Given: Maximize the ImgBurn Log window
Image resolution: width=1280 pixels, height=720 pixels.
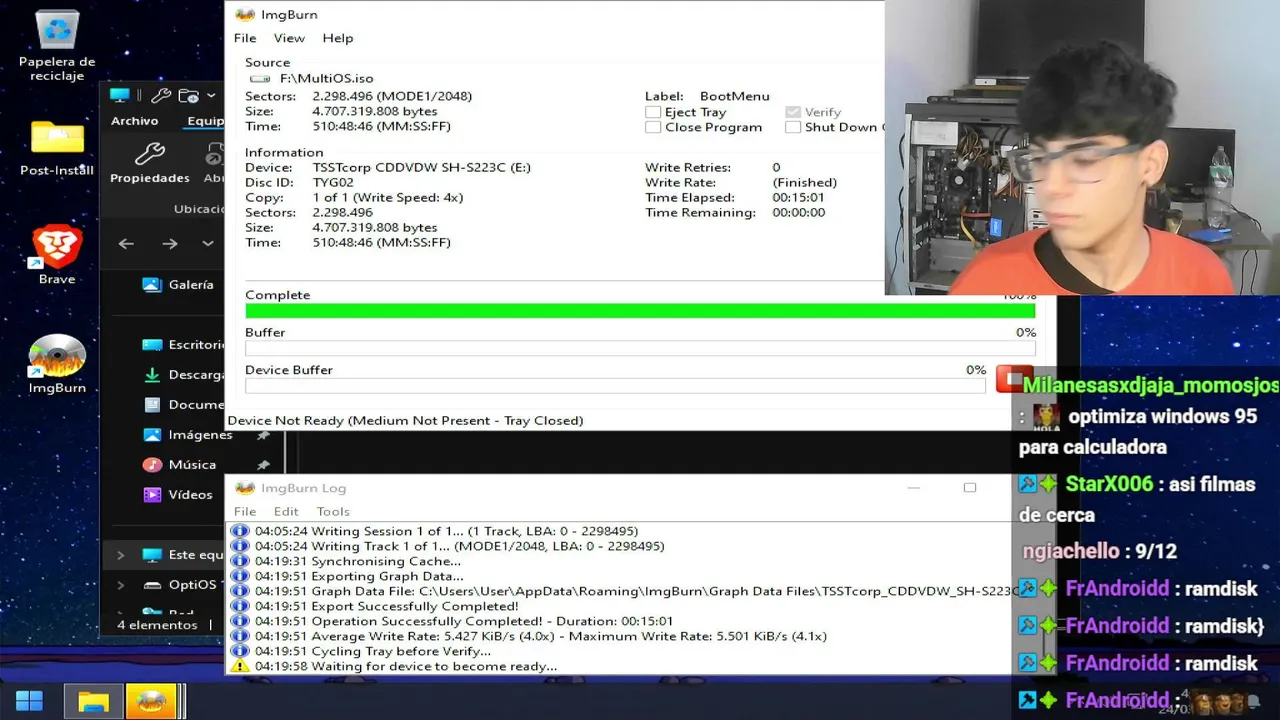Looking at the screenshot, I should coord(969,488).
